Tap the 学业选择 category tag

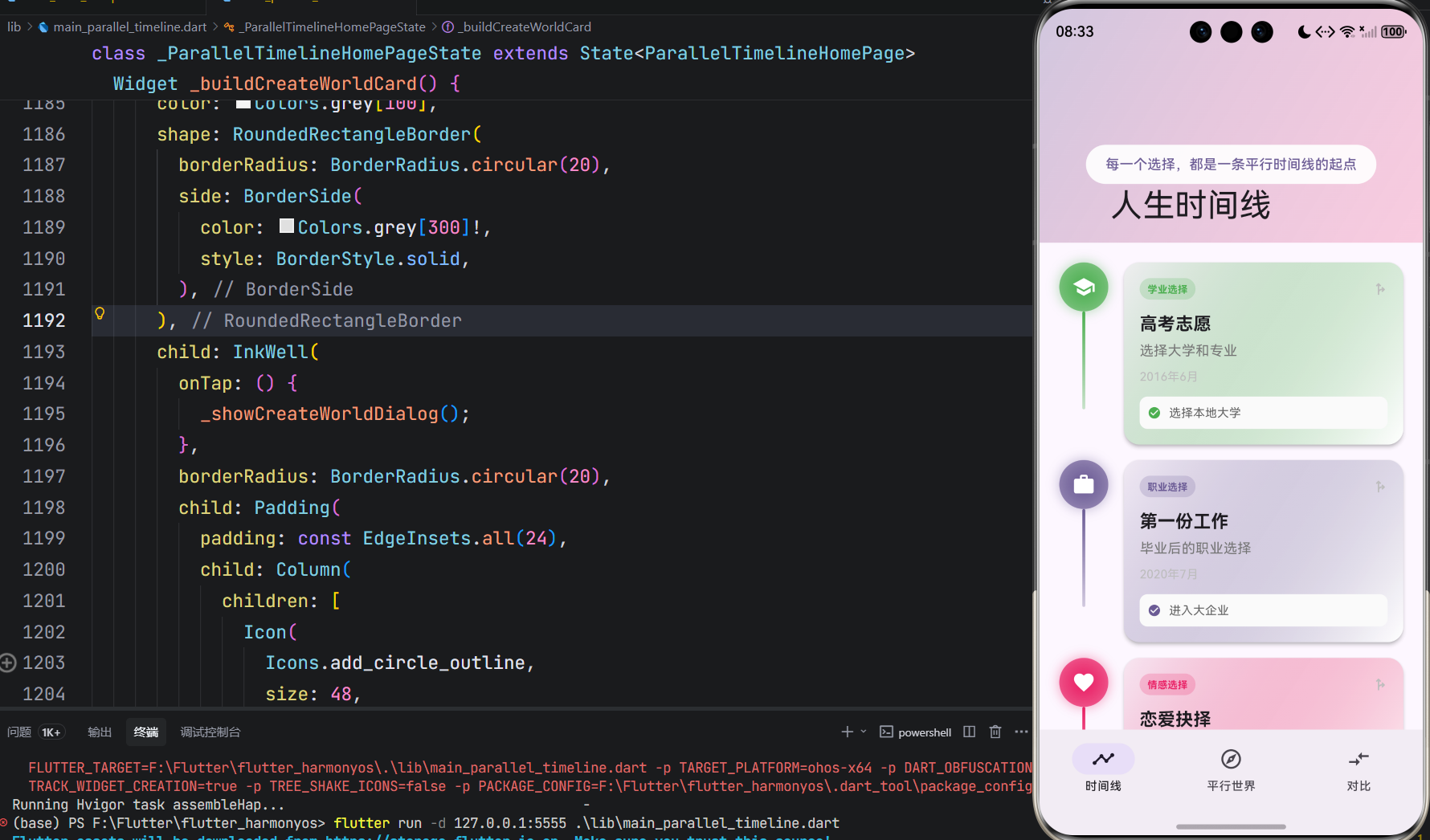1167,289
